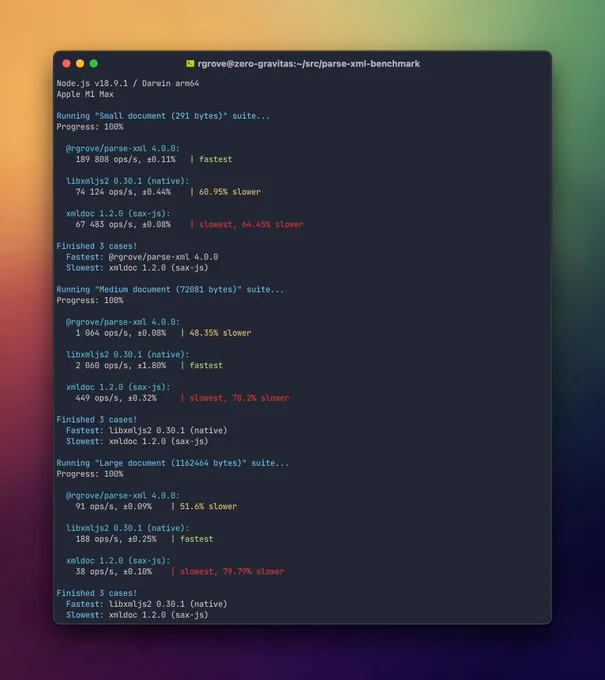The image size is (605, 680).
Task: Click the 'Running "Large document (1162464 bytes)" suite...' line
Action: point(173,463)
